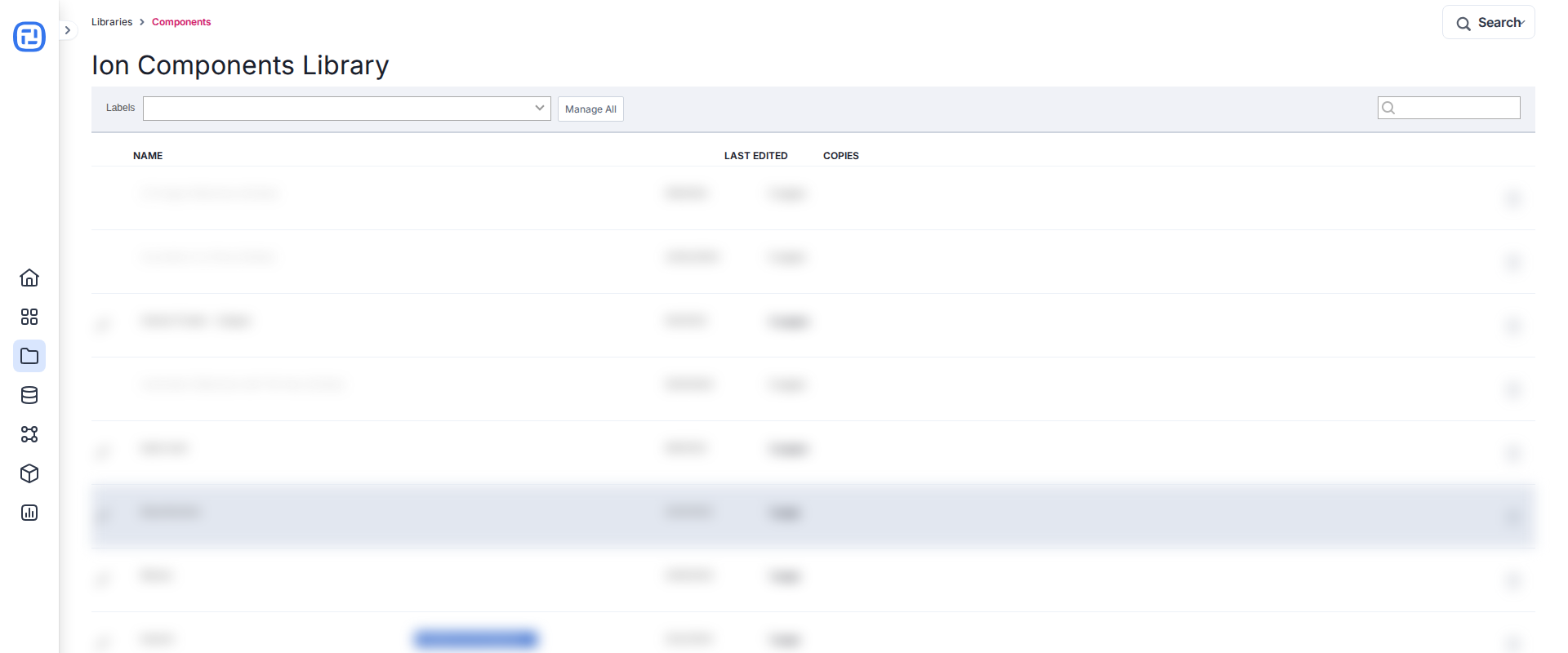Open the database stack sidebar icon
The width and height of the screenshot is (1568, 653).
click(29, 395)
